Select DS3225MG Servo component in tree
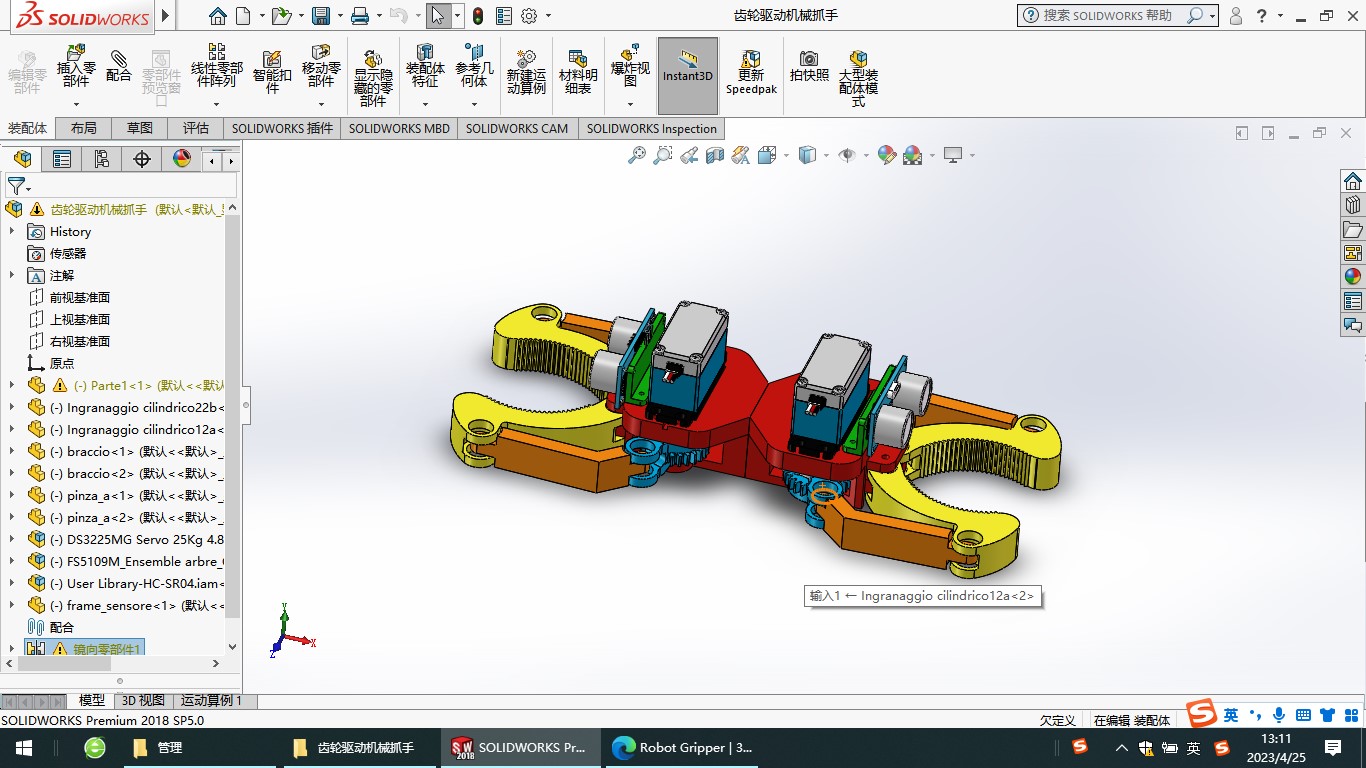This screenshot has height=768, width=1366. pyautogui.click(x=136, y=539)
